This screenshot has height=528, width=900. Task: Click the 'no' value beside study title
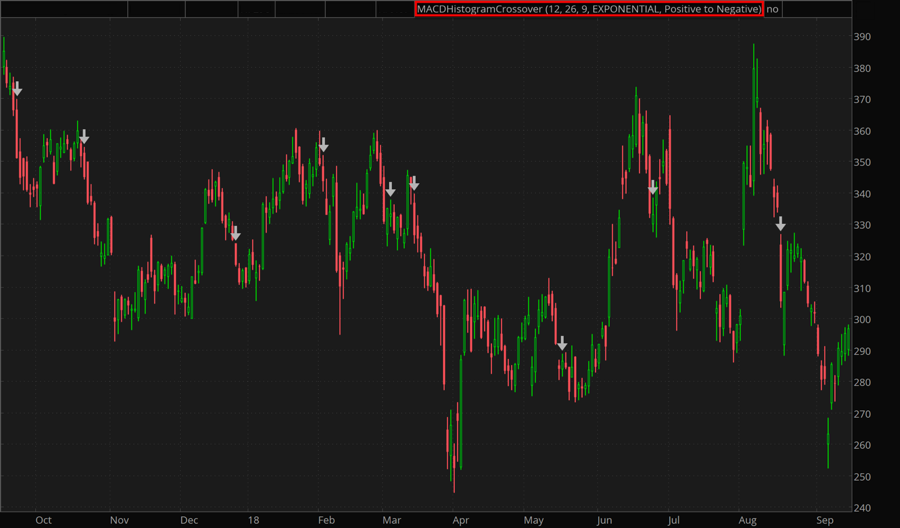click(773, 9)
